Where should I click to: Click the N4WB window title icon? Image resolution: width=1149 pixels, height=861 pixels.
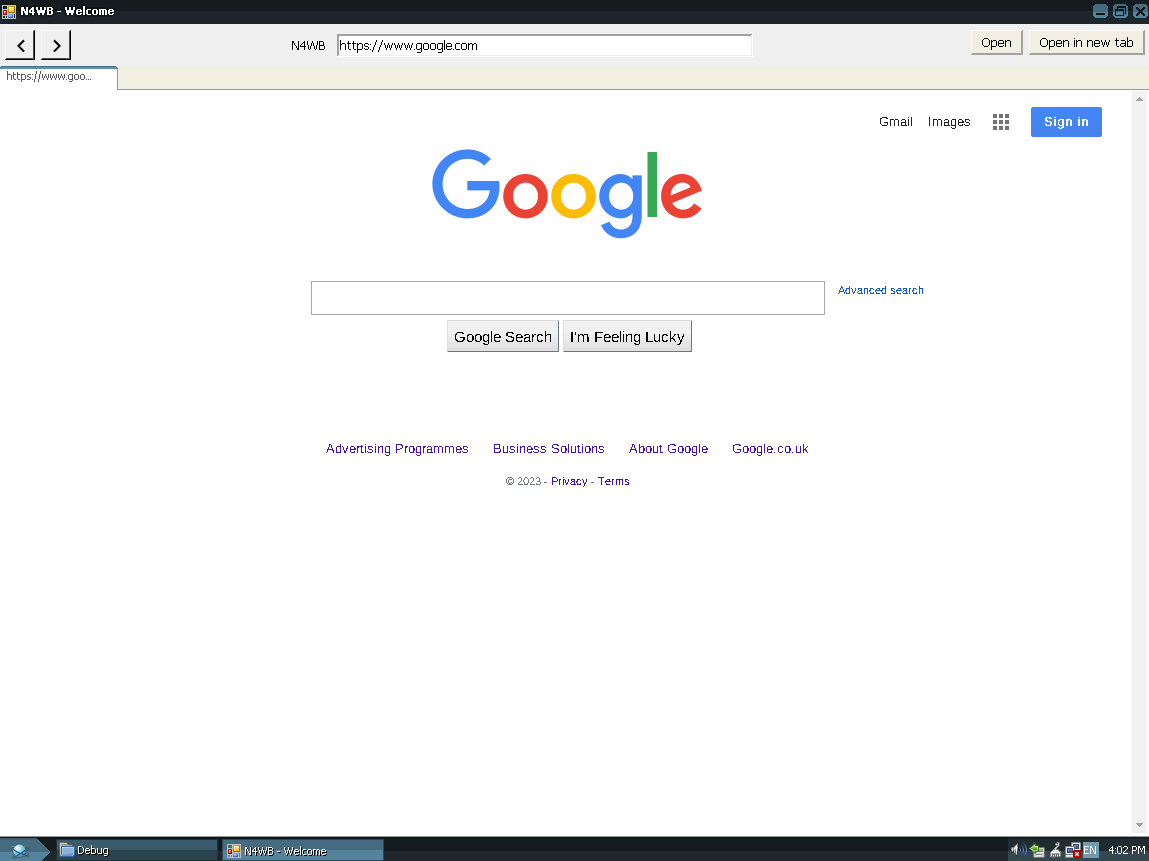click(x=9, y=11)
